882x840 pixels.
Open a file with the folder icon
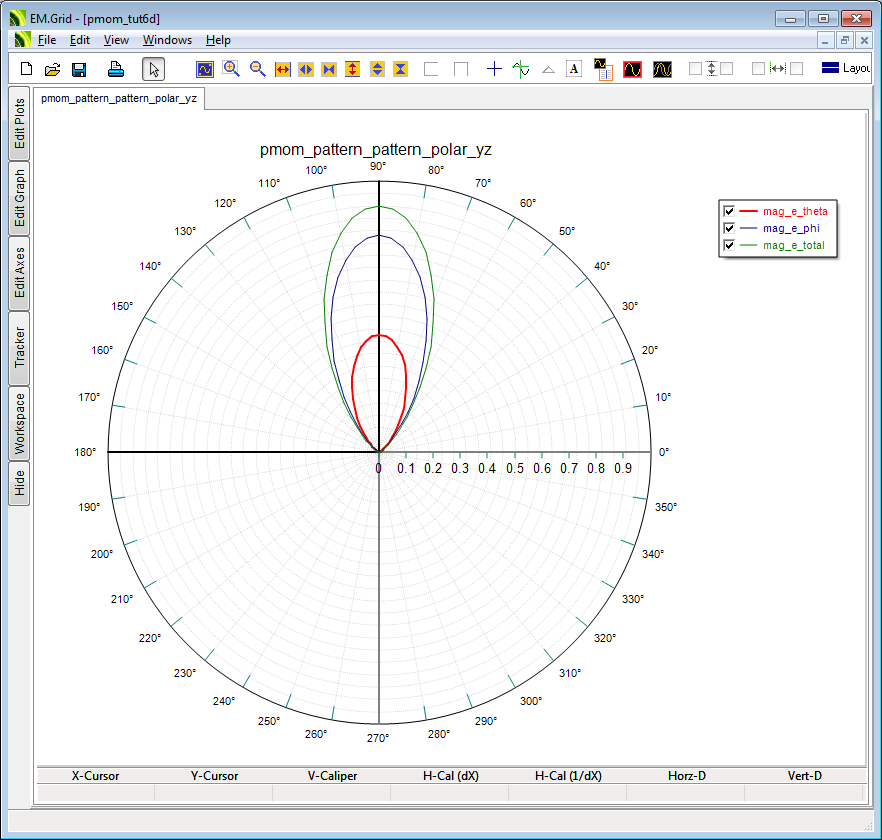[x=52, y=69]
